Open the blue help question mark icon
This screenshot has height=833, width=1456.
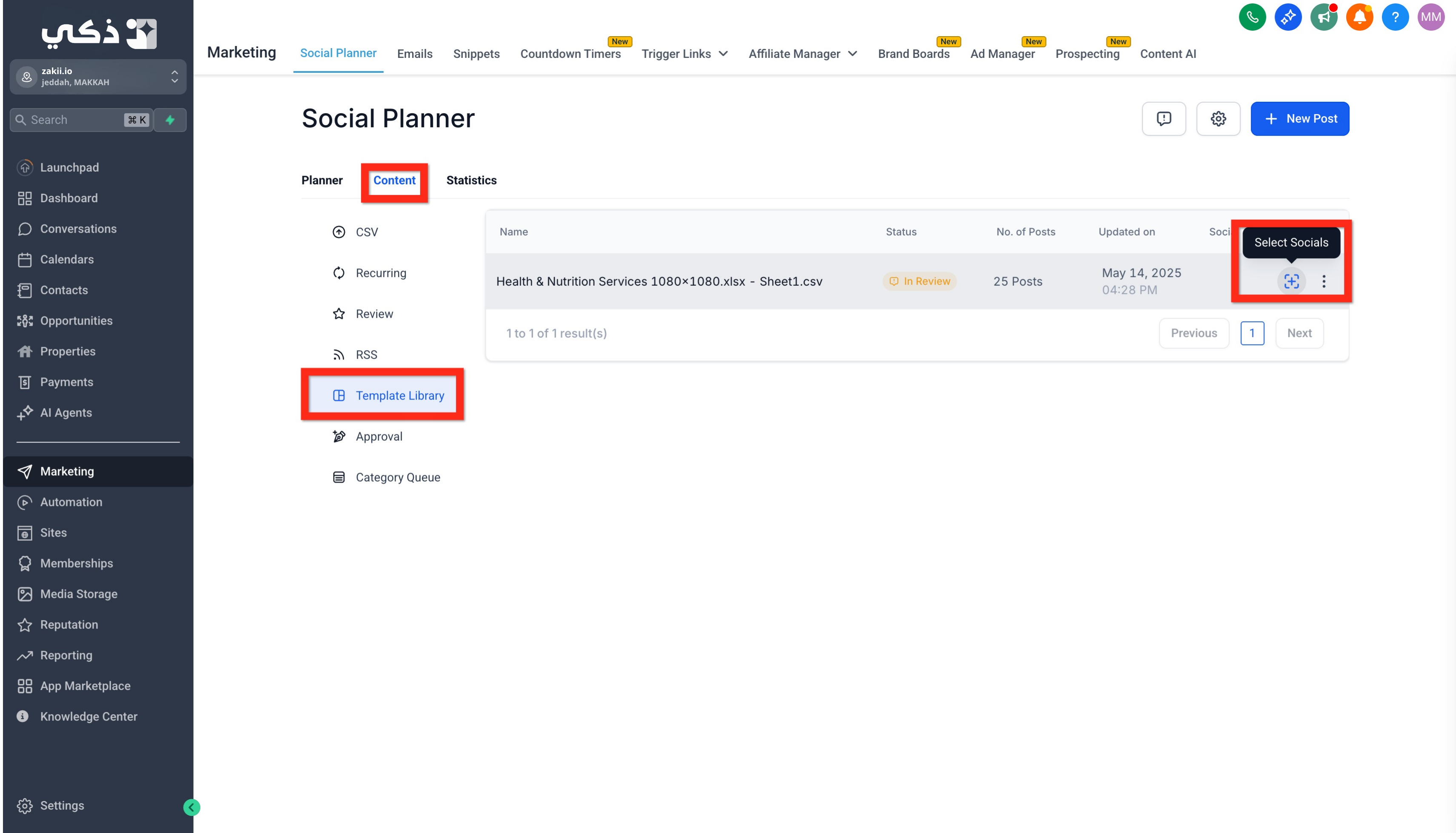point(1395,17)
